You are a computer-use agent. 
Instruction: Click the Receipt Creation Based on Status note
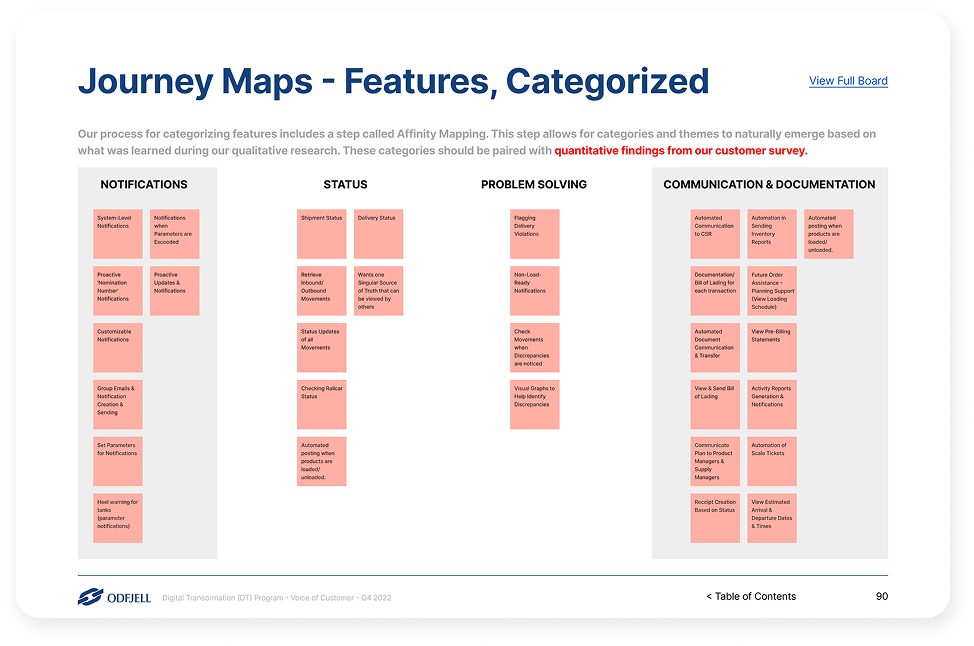pos(715,519)
